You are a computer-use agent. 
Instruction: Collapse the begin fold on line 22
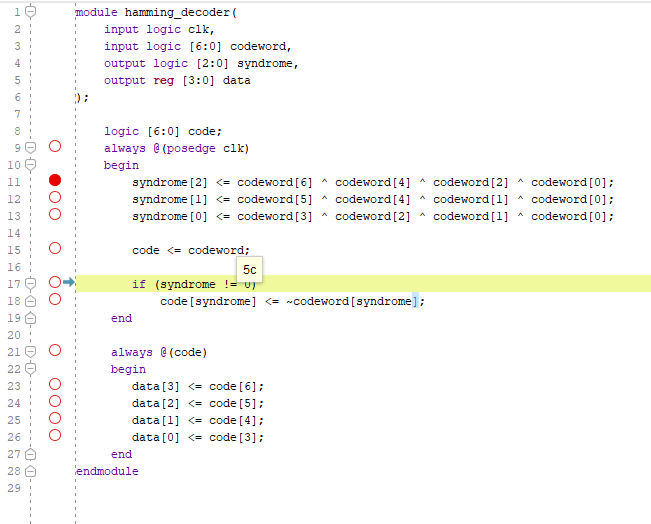30,369
